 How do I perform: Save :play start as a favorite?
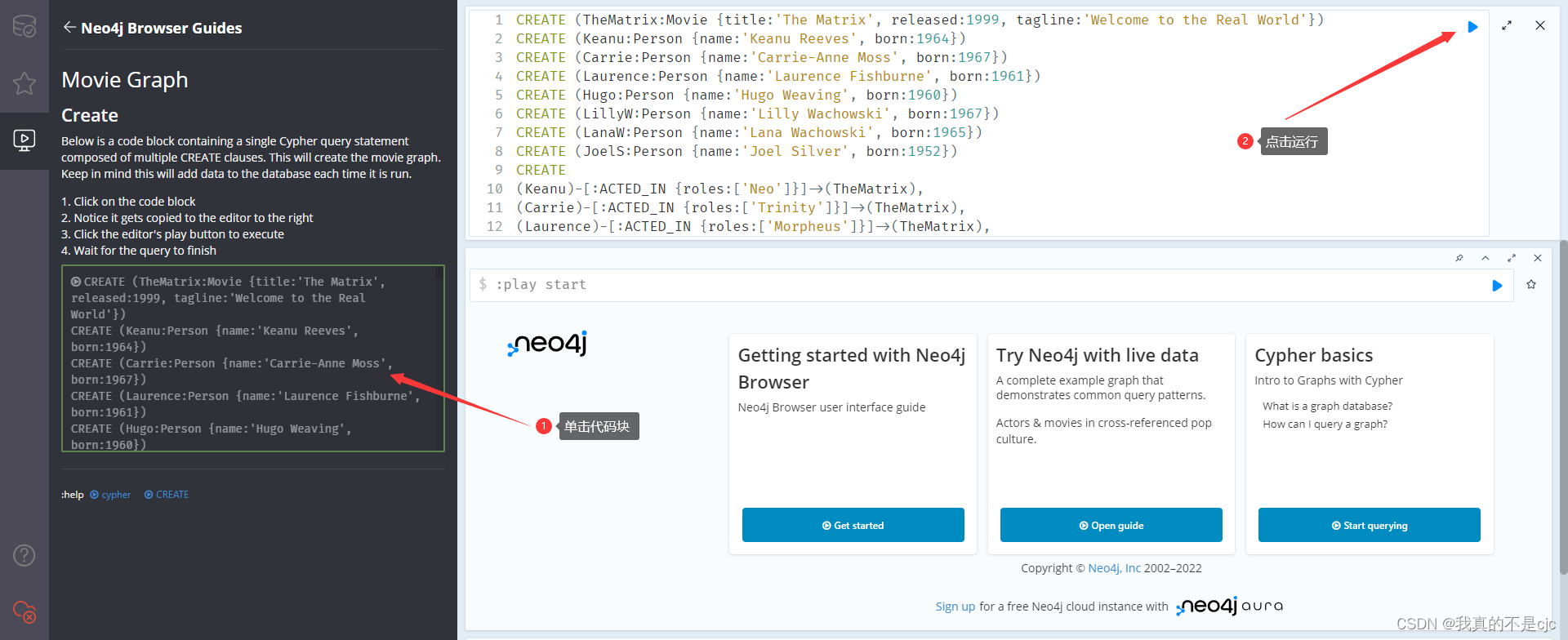coord(1531,285)
